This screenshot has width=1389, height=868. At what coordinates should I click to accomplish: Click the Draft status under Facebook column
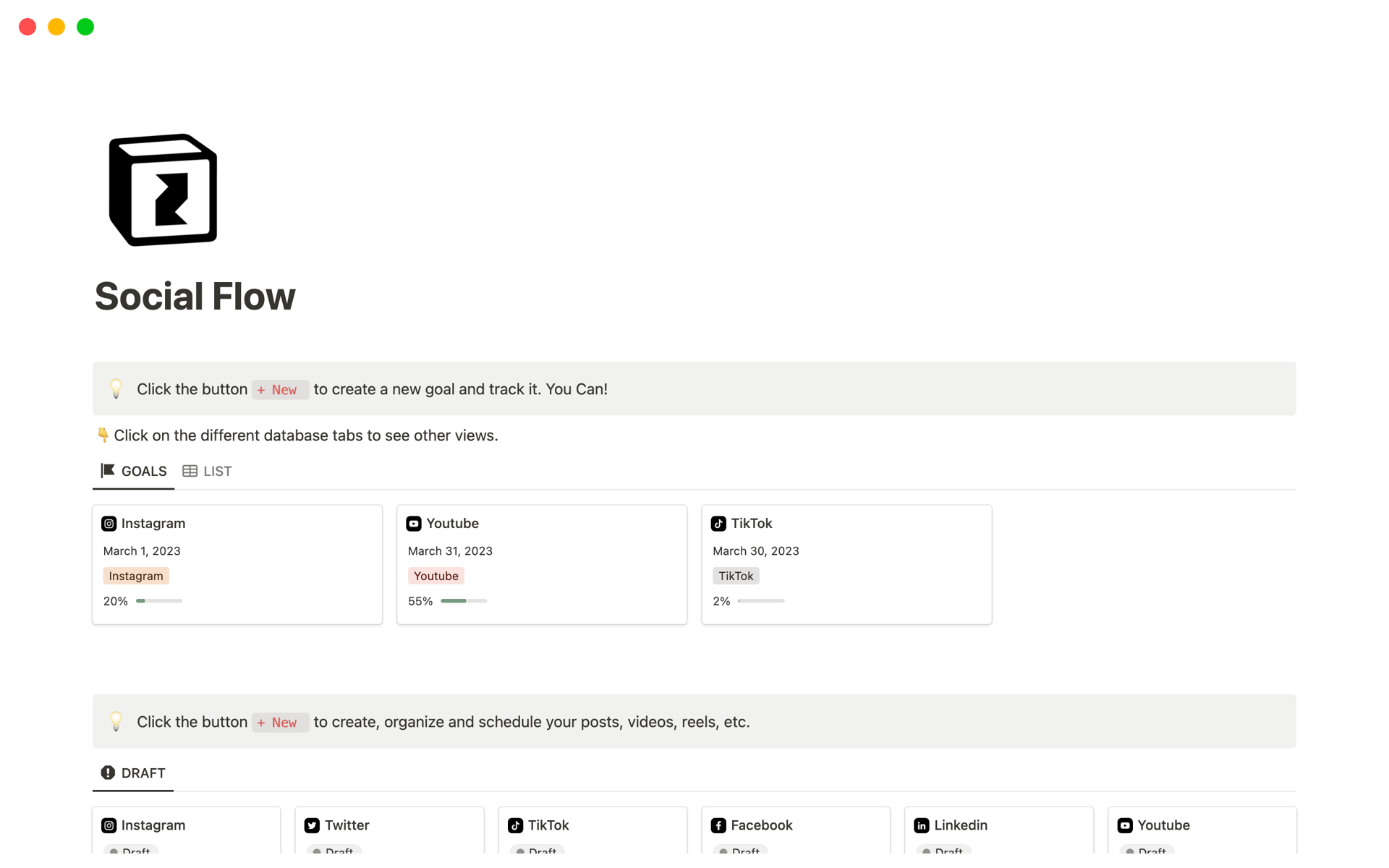(x=741, y=850)
